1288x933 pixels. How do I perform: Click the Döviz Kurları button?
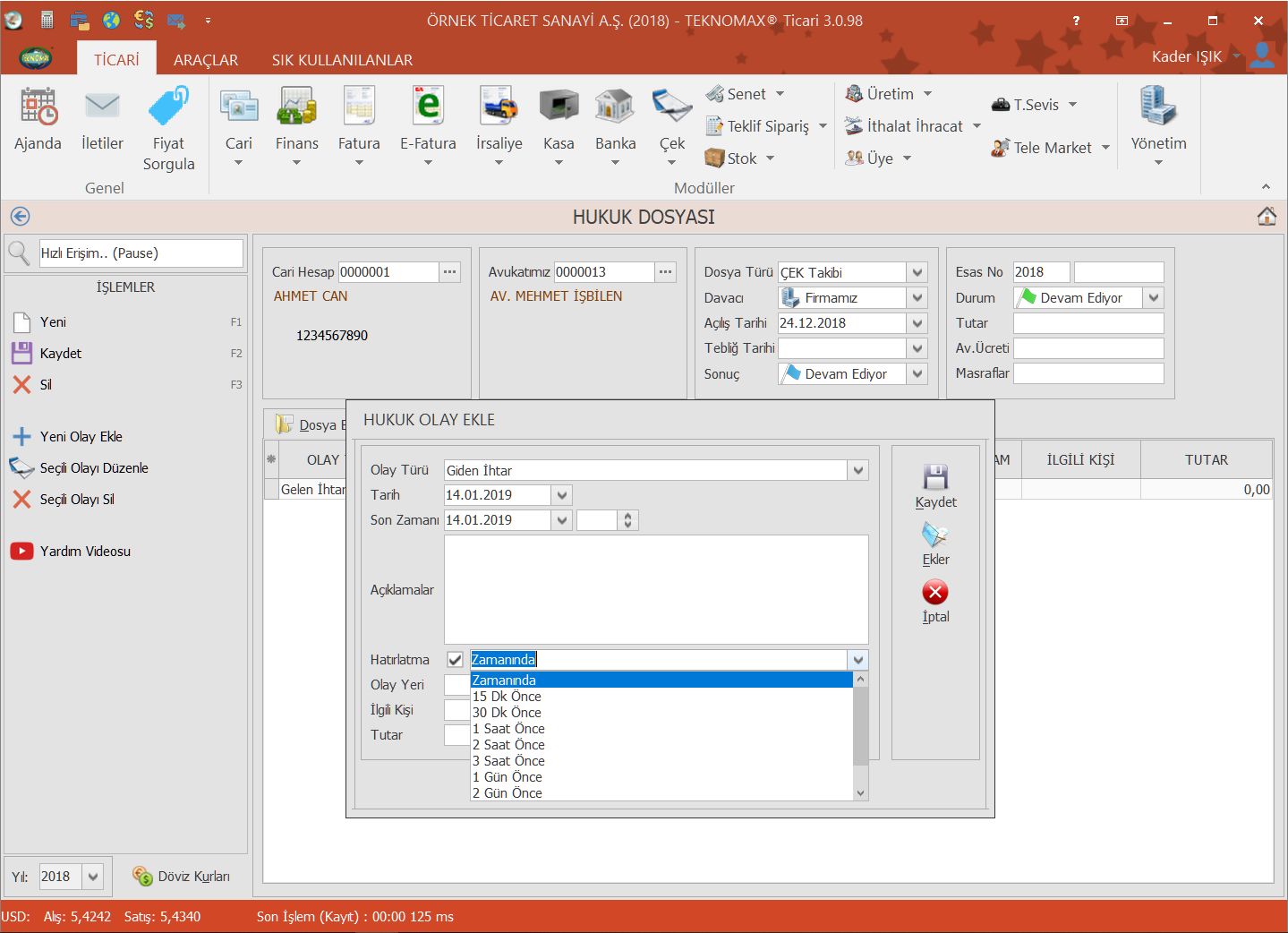click(183, 877)
